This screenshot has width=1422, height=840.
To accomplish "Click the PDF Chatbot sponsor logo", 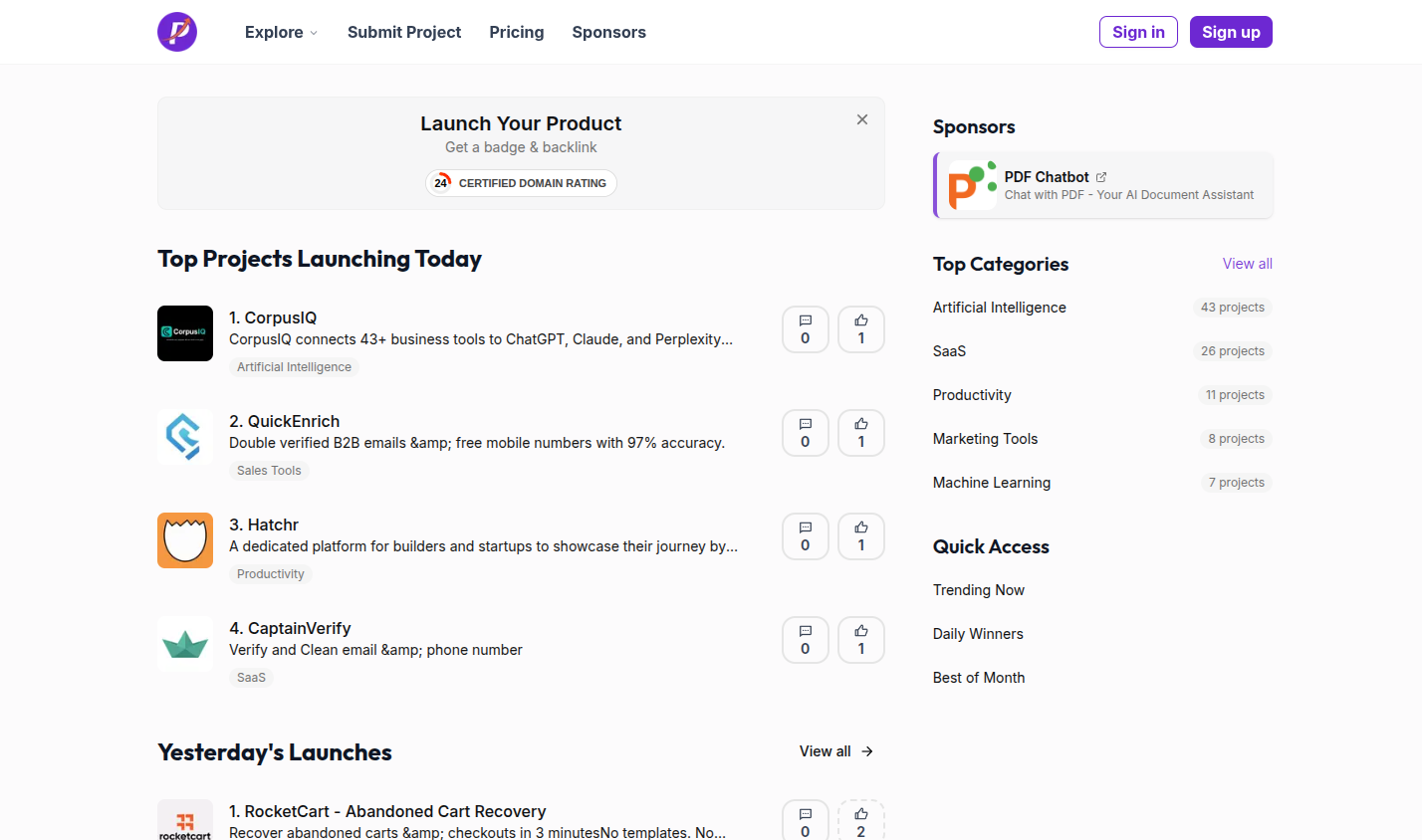I will pyautogui.click(x=973, y=185).
